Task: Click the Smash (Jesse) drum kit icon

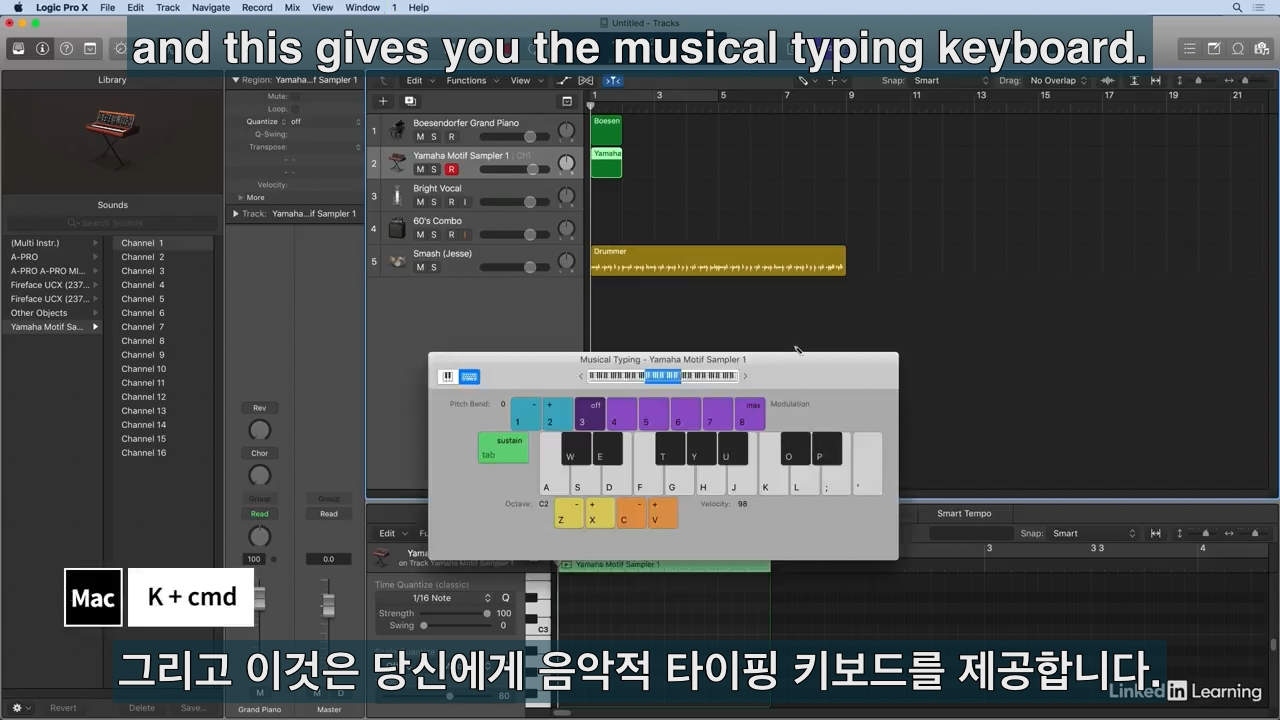Action: coord(397,261)
